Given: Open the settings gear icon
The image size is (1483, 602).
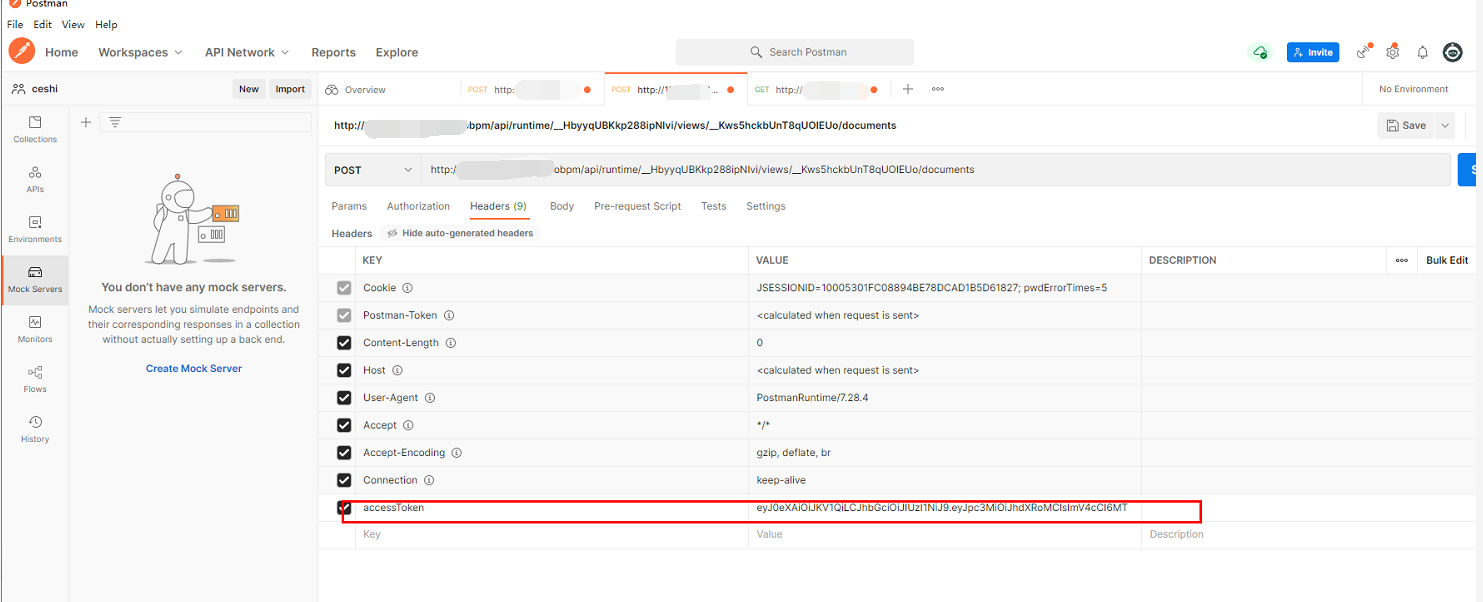Looking at the screenshot, I should click(x=1392, y=52).
